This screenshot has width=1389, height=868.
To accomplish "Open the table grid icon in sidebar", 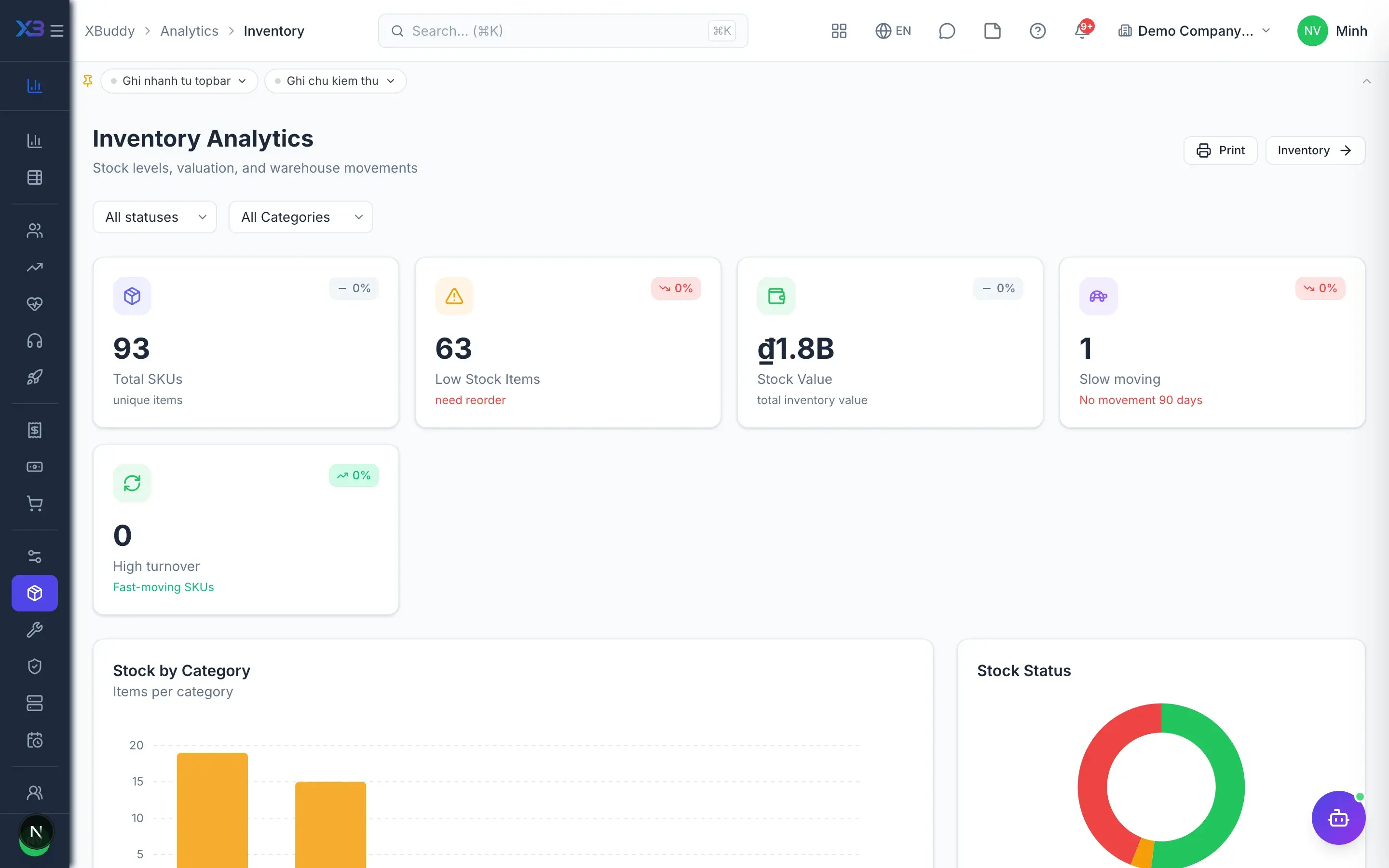I will (x=34, y=177).
